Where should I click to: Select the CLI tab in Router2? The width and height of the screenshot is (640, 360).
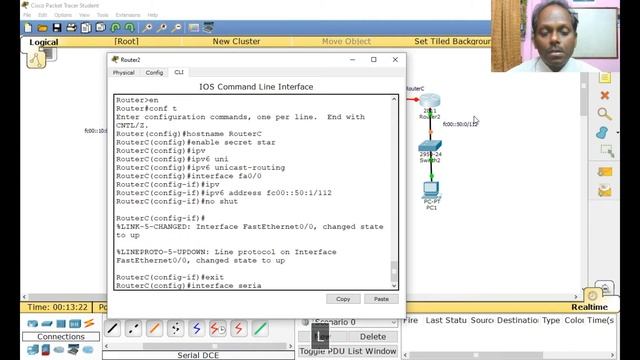pos(179,72)
